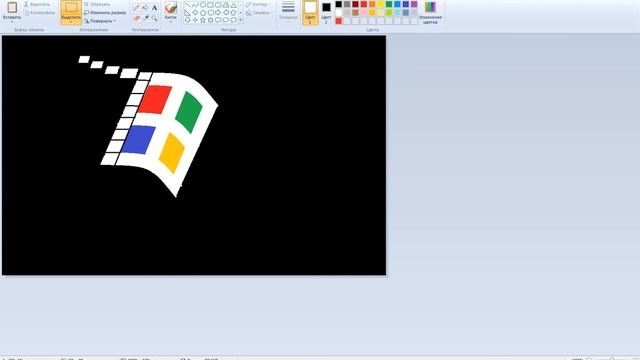The image size is (640, 360).
Task: Pick the black palette swatch
Action: coord(339,4)
